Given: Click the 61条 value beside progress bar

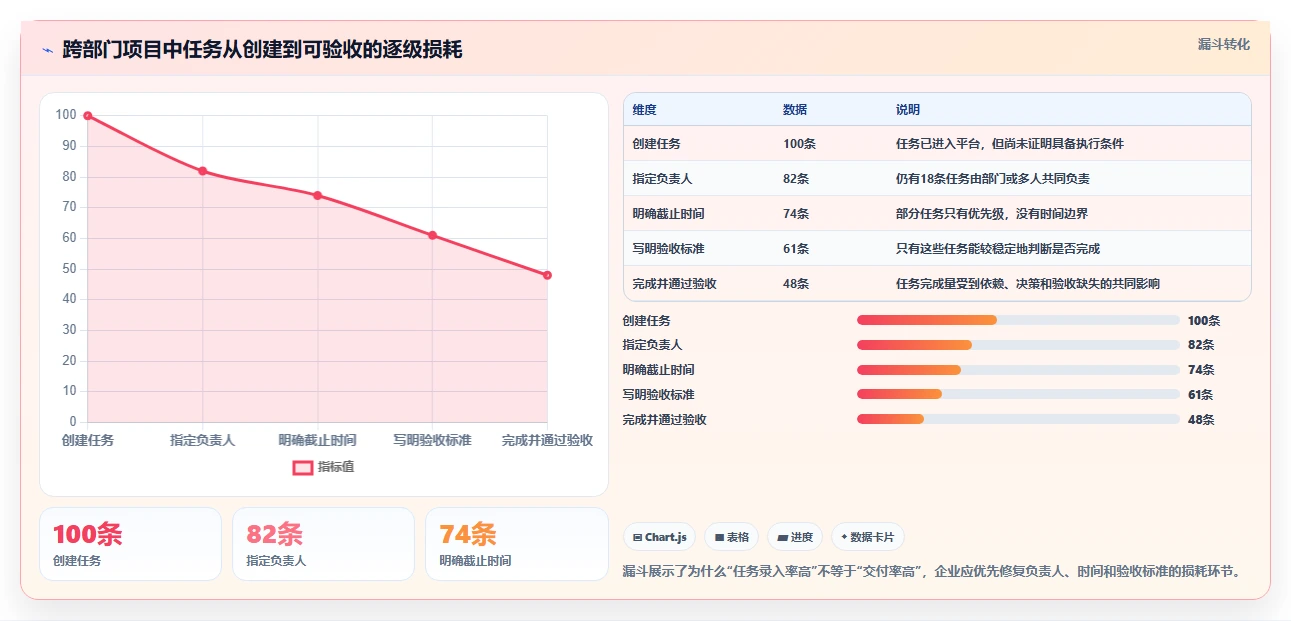Looking at the screenshot, I should pyautogui.click(x=1201, y=395).
